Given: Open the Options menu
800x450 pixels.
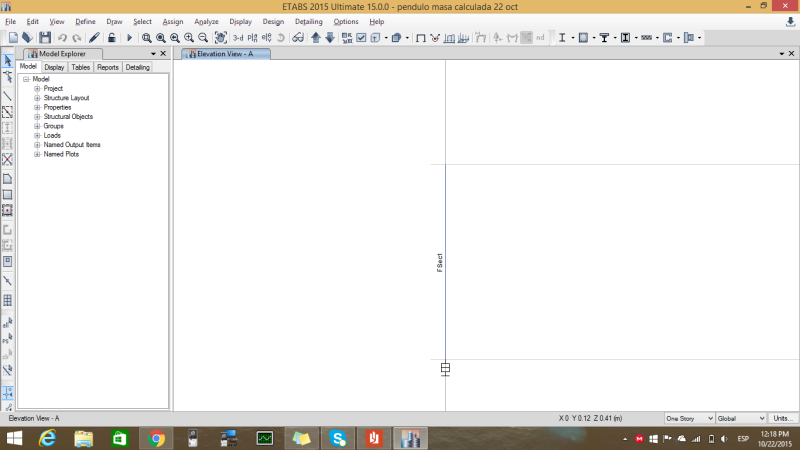Looking at the screenshot, I should tap(346, 21).
